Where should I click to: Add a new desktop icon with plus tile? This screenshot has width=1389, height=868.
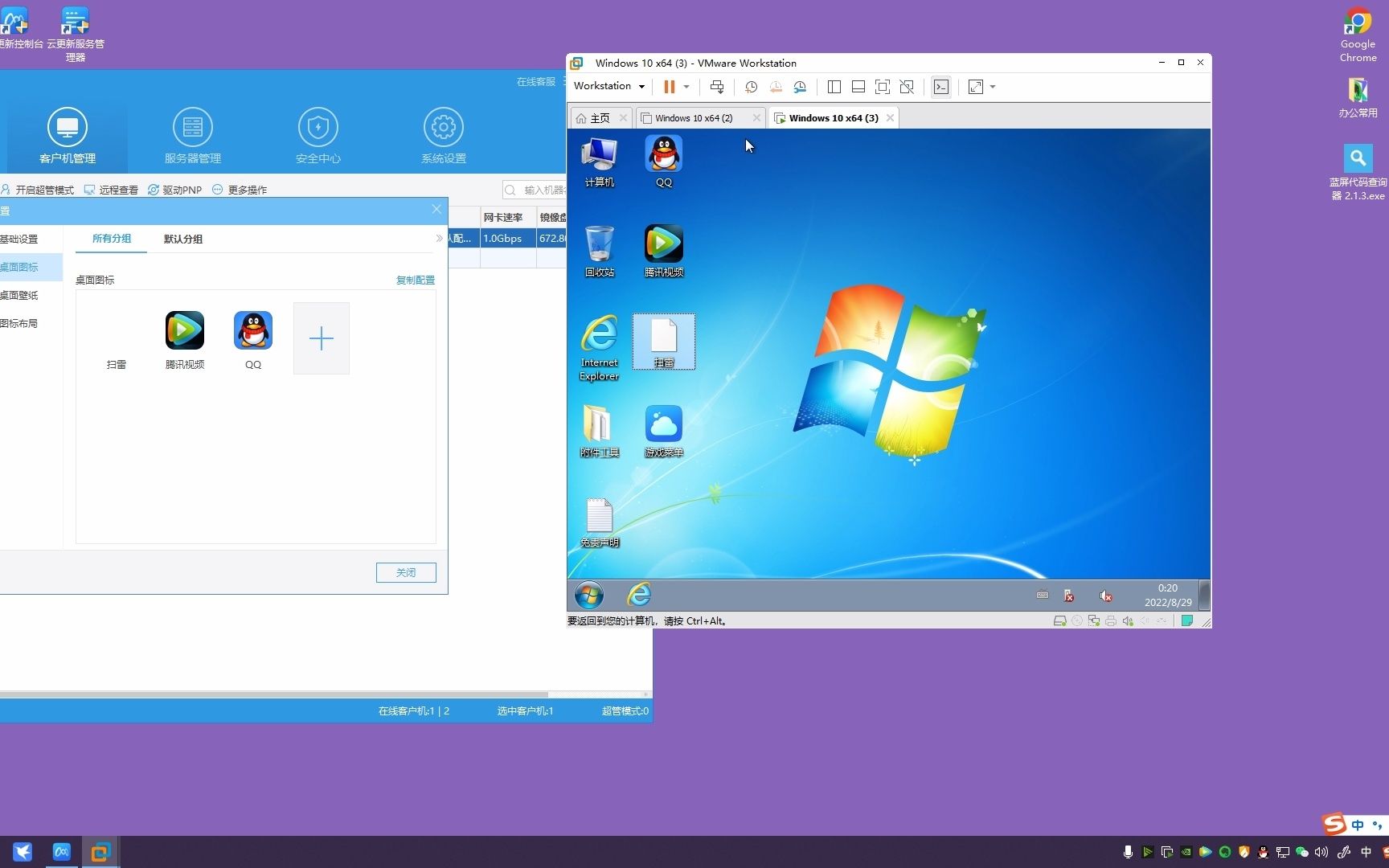322,338
